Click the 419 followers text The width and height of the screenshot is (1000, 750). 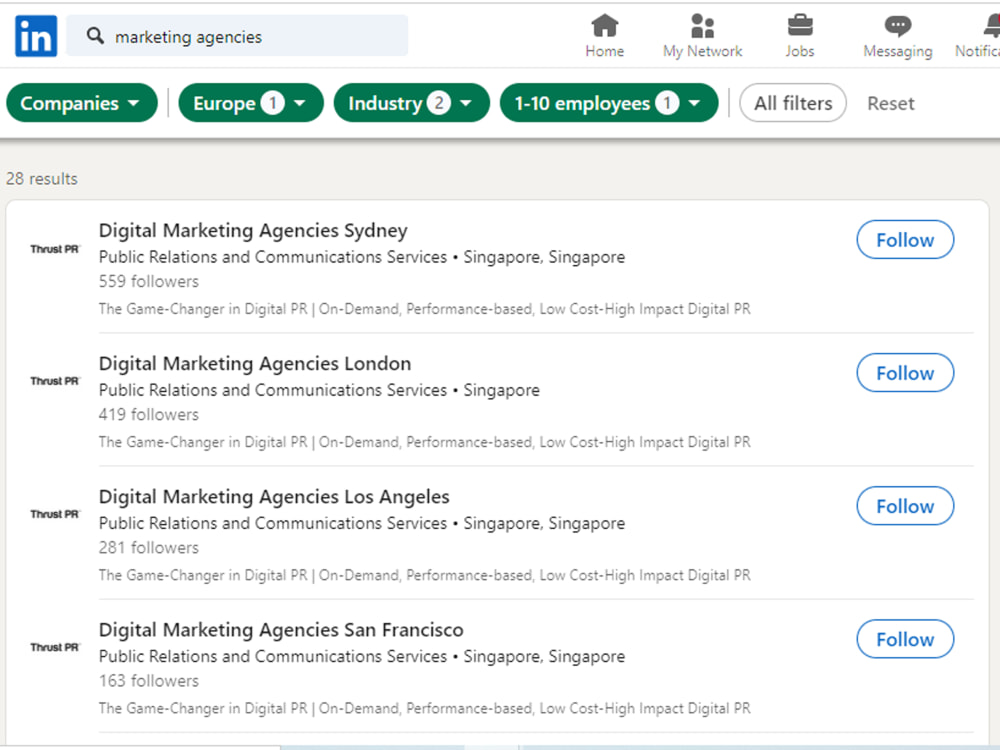click(x=149, y=415)
